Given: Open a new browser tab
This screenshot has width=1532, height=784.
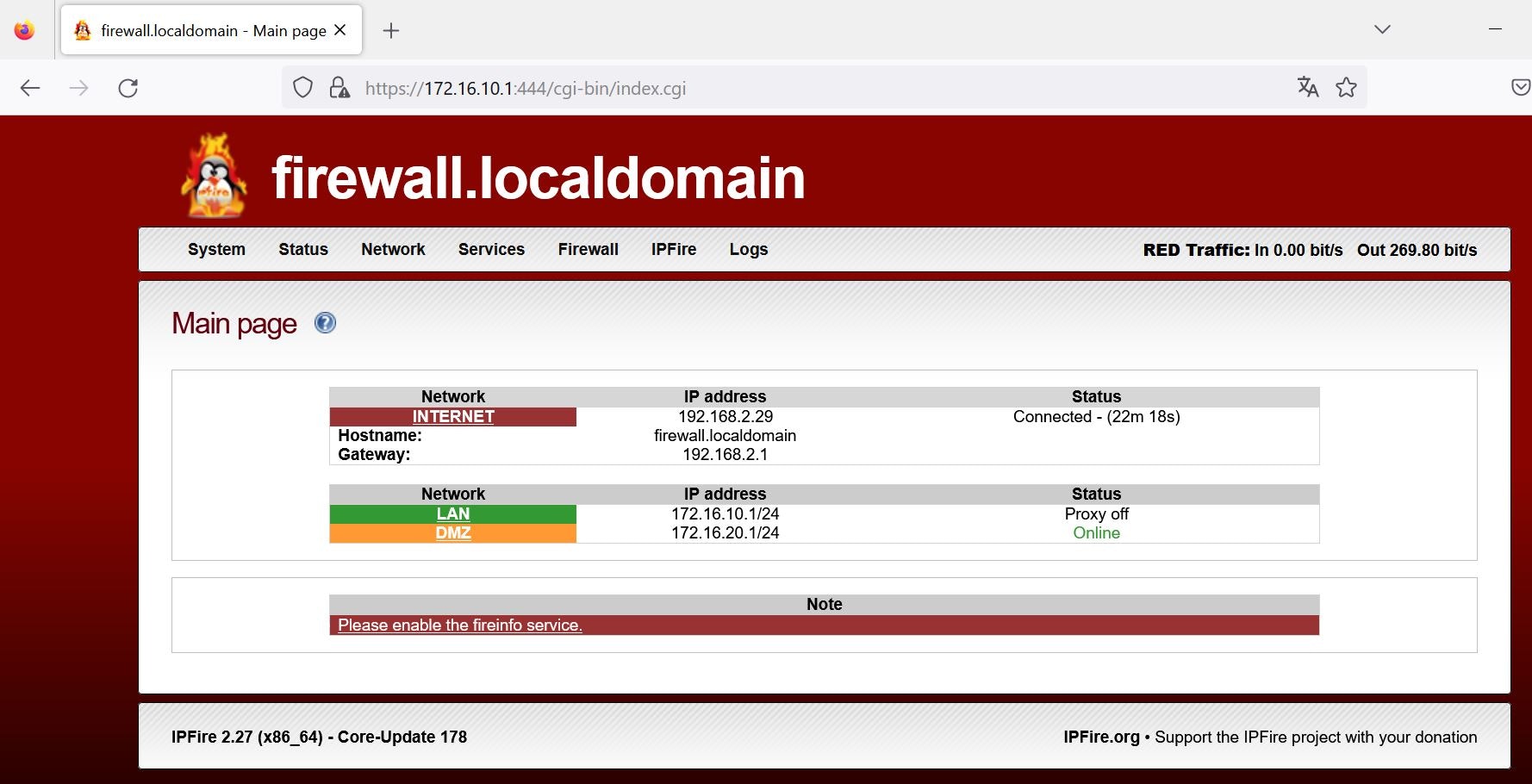Looking at the screenshot, I should [x=391, y=31].
